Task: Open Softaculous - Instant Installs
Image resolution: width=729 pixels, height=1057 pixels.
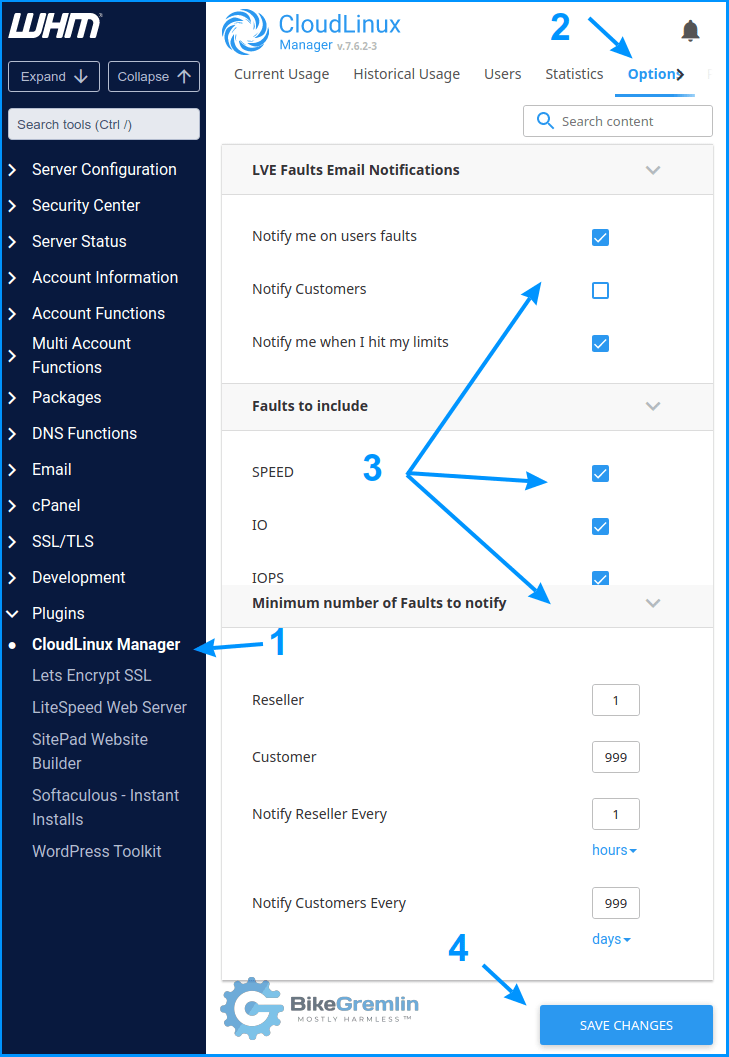Action: (105, 807)
